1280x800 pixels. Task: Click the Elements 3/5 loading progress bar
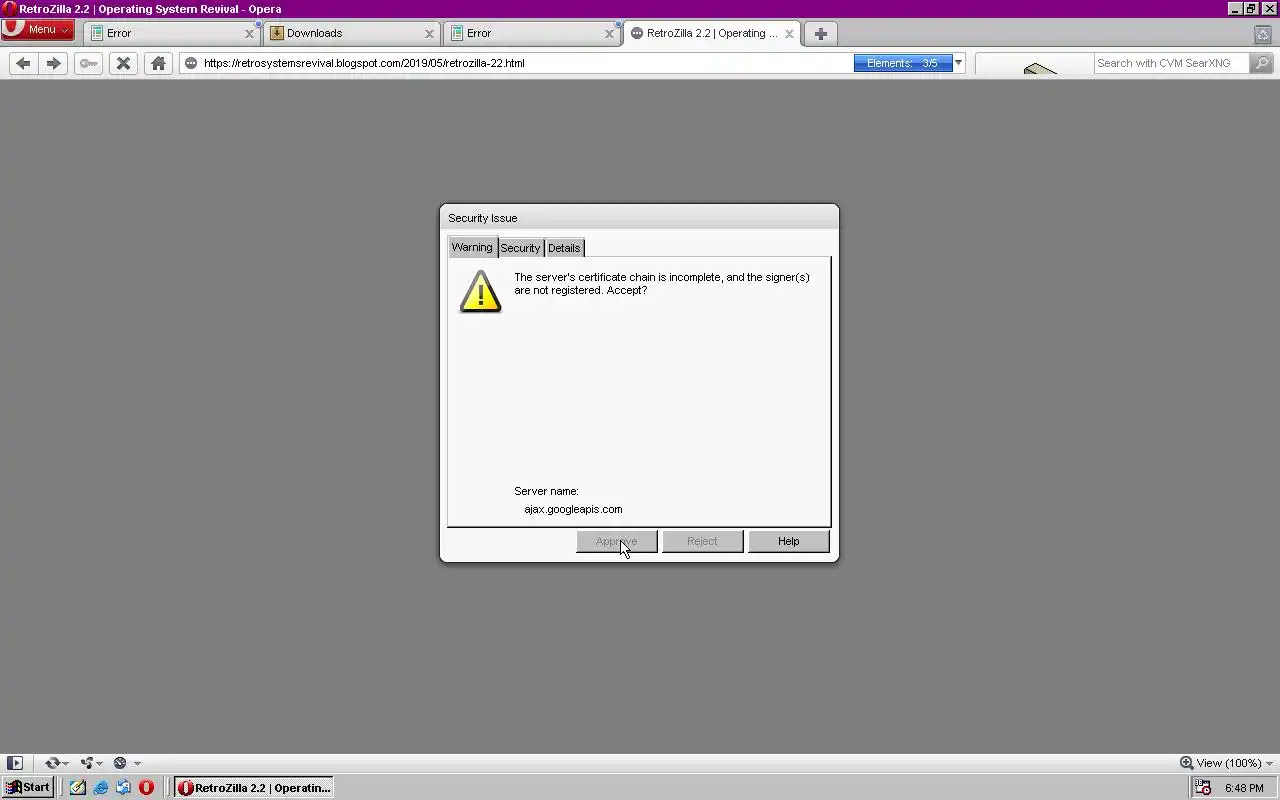point(903,63)
